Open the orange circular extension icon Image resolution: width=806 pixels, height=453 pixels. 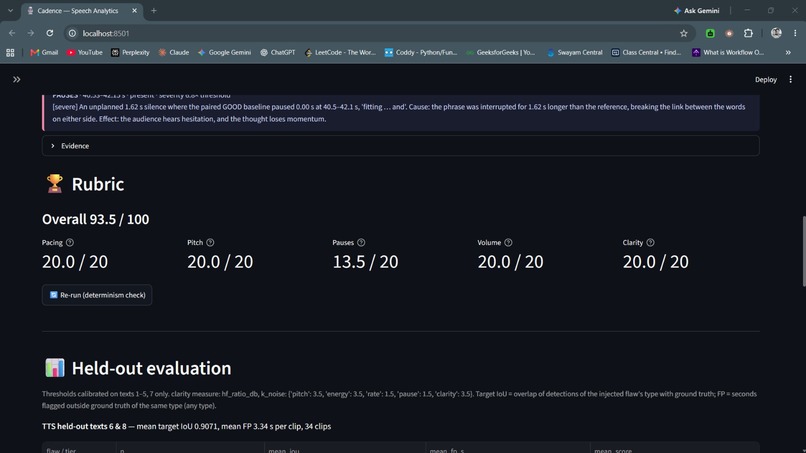click(x=729, y=33)
